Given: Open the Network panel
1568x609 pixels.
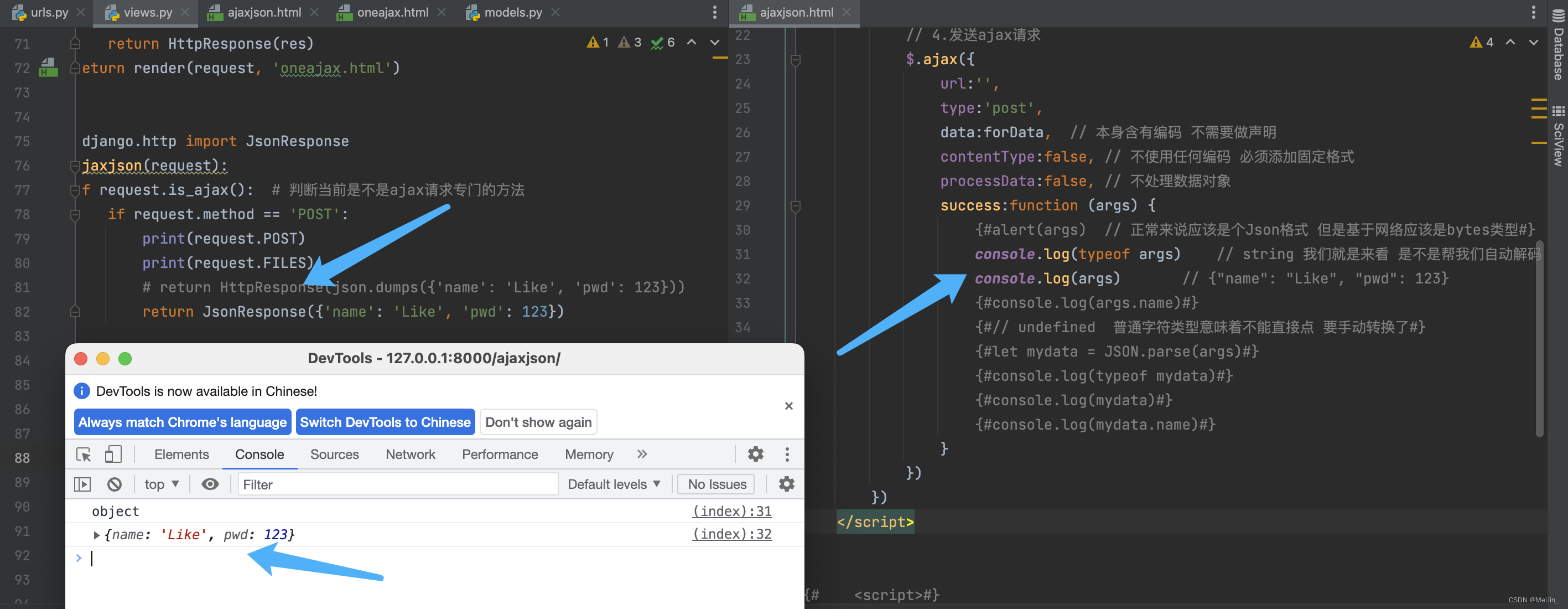Looking at the screenshot, I should [x=411, y=455].
